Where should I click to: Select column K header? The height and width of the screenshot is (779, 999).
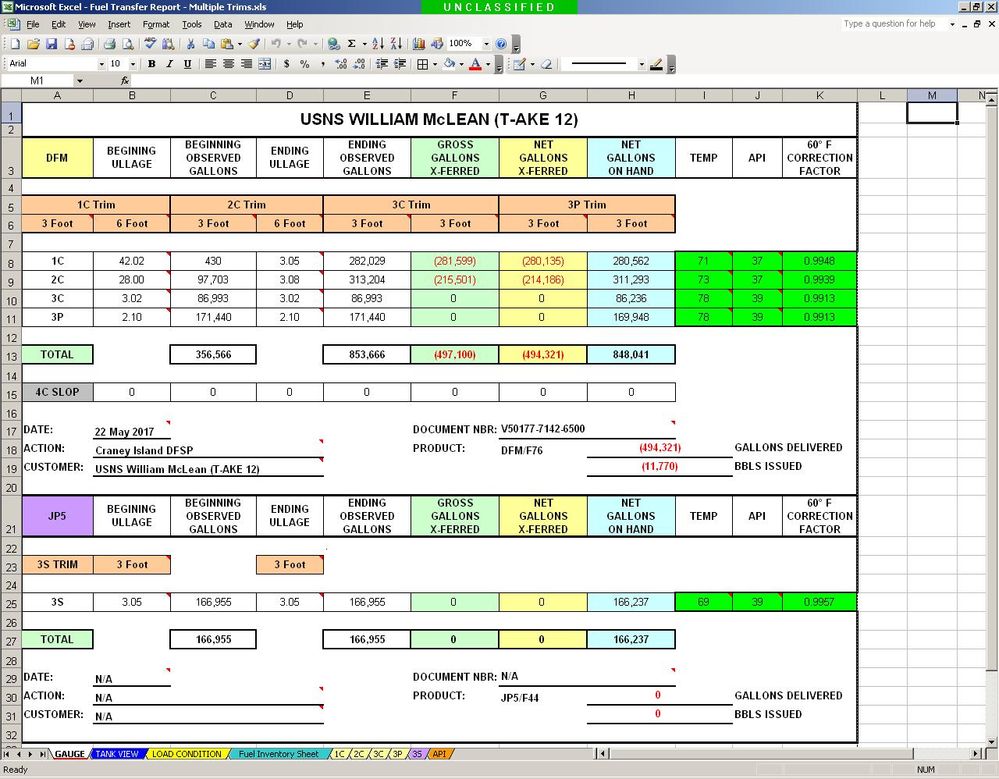(819, 96)
